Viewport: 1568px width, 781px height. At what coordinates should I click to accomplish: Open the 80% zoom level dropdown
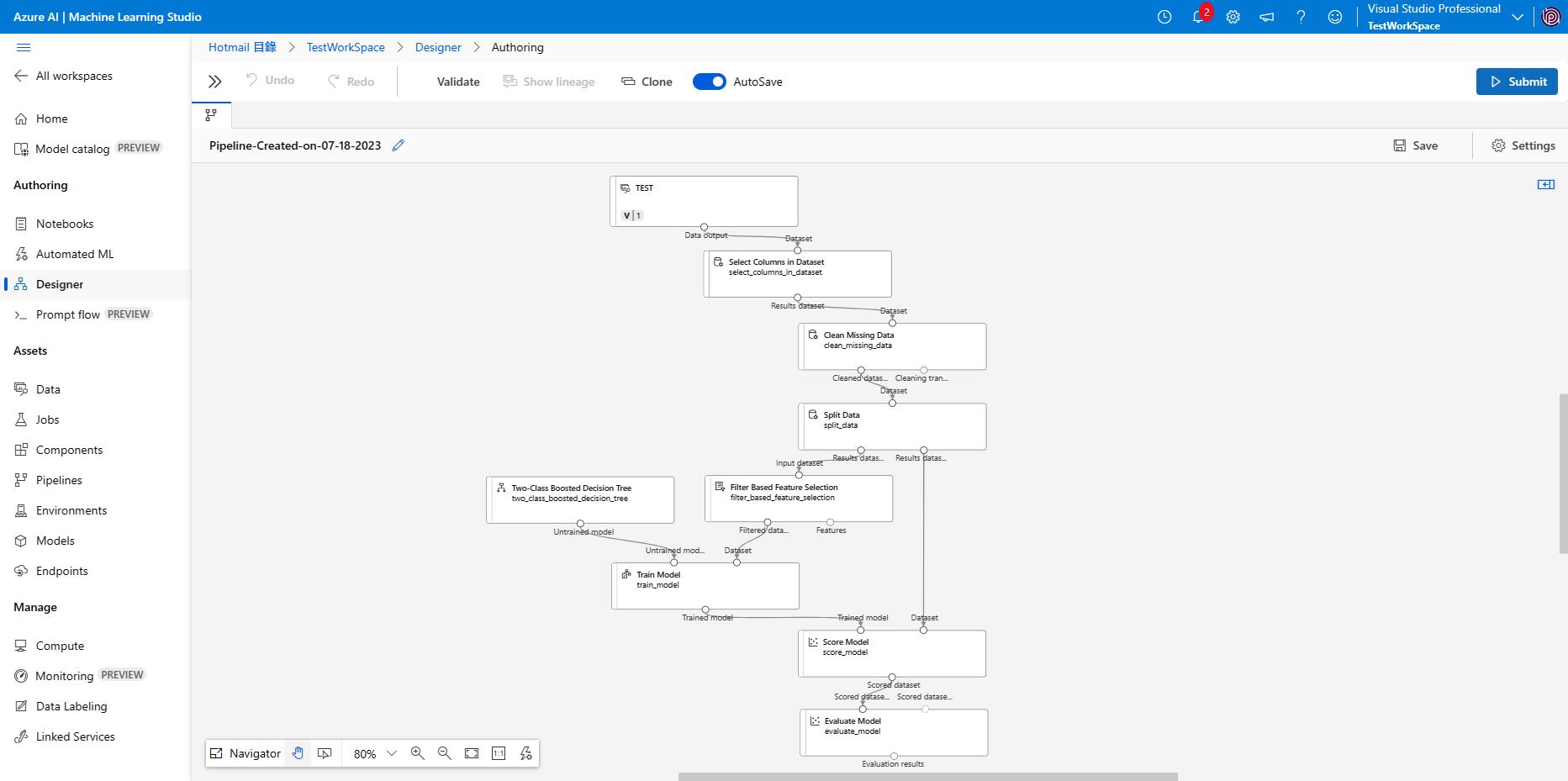pyautogui.click(x=374, y=754)
